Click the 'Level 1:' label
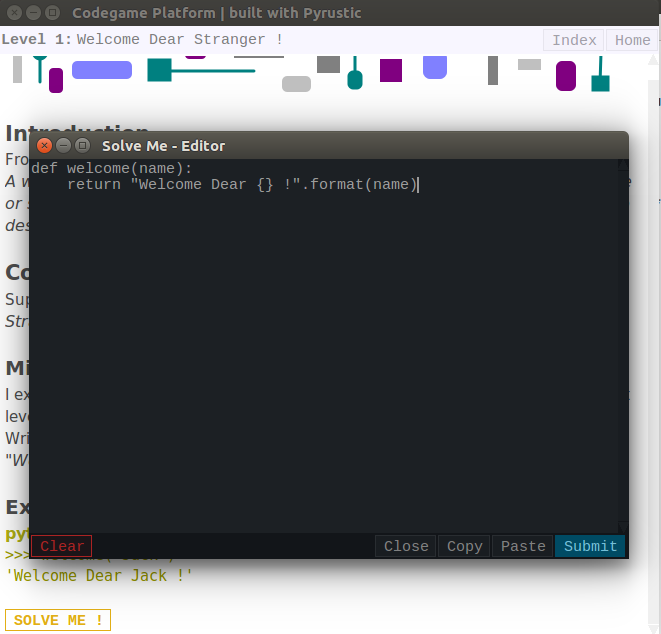Viewport: 661px width, 634px height. (36, 39)
